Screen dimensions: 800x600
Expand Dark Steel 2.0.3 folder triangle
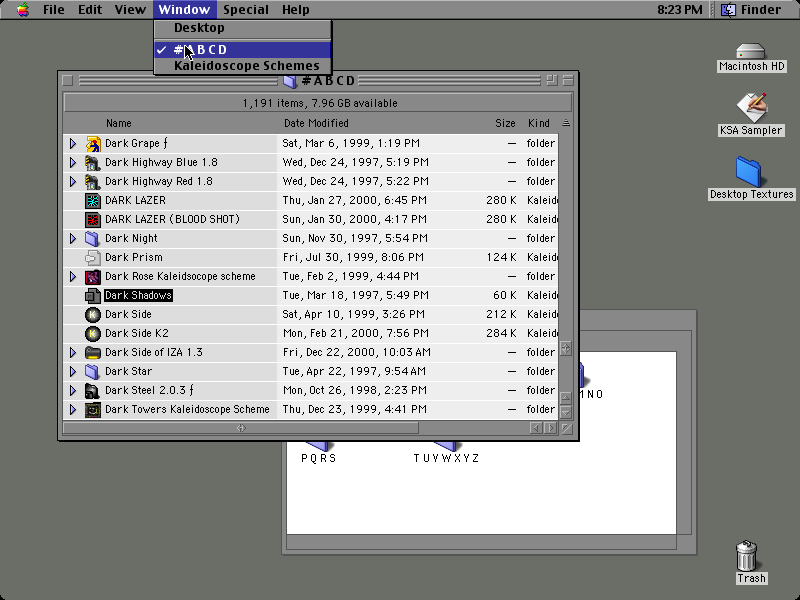(72, 390)
